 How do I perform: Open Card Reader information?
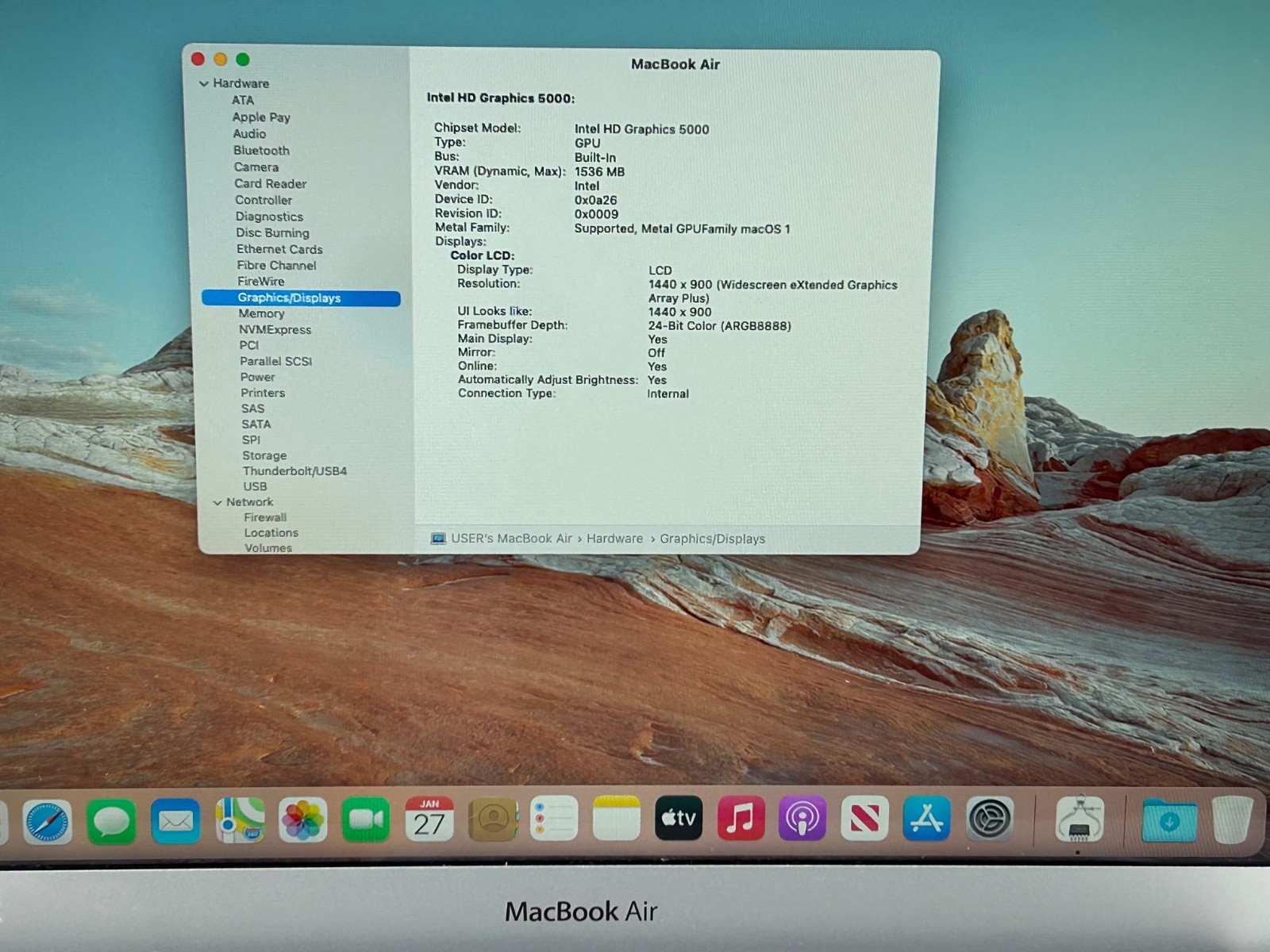pyautogui.click(x=271, y=184)
